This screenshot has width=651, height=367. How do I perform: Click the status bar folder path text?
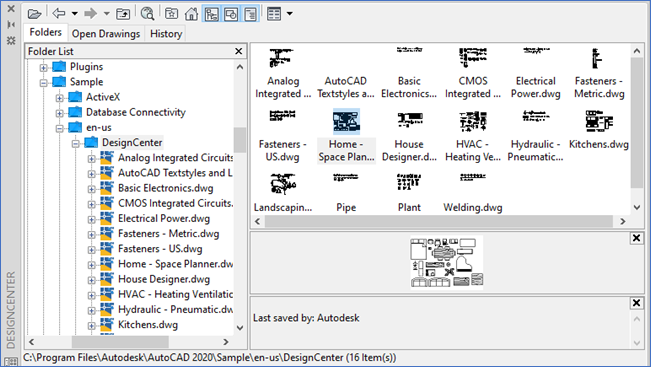coord(210,357)
